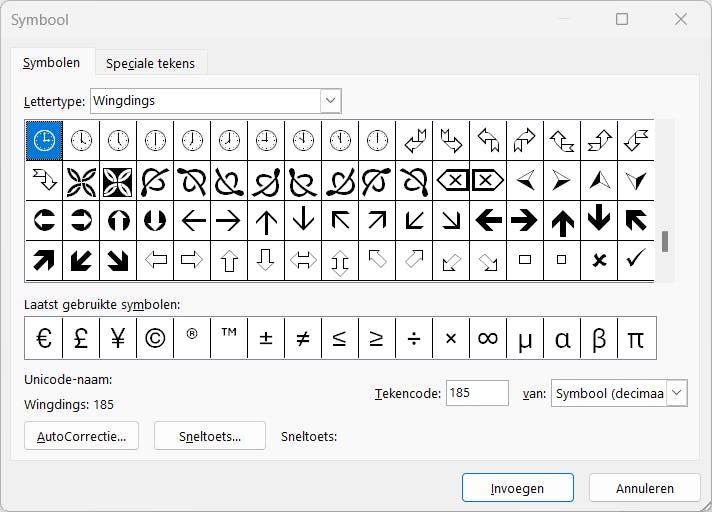The height and width of the screenshot is (512, 712).
Task: Pick the trademark symbol from recent symbols
Action: pos(229,339)
